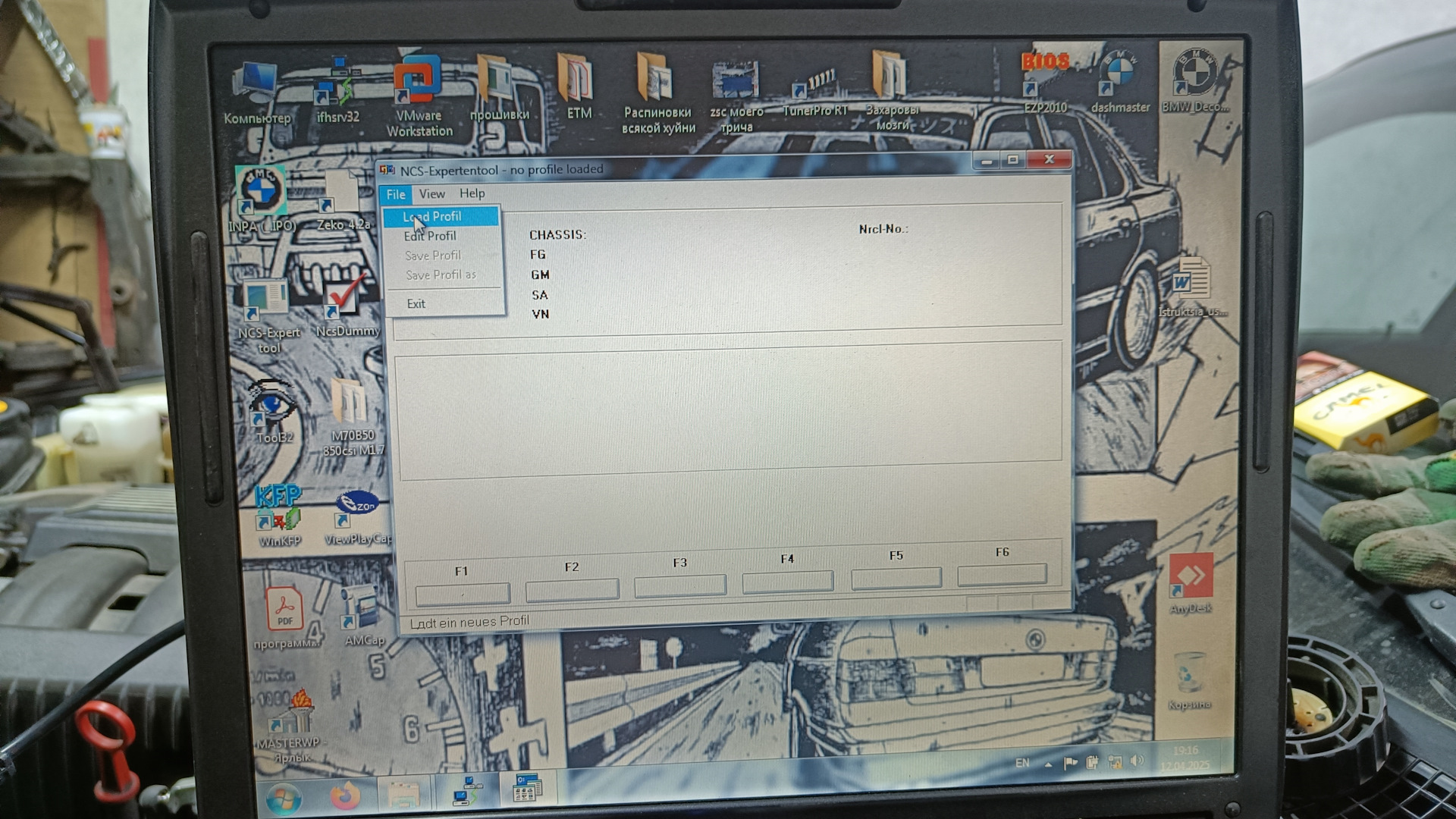Select the INPA BMW desktop icon

[x=261, y=199]
